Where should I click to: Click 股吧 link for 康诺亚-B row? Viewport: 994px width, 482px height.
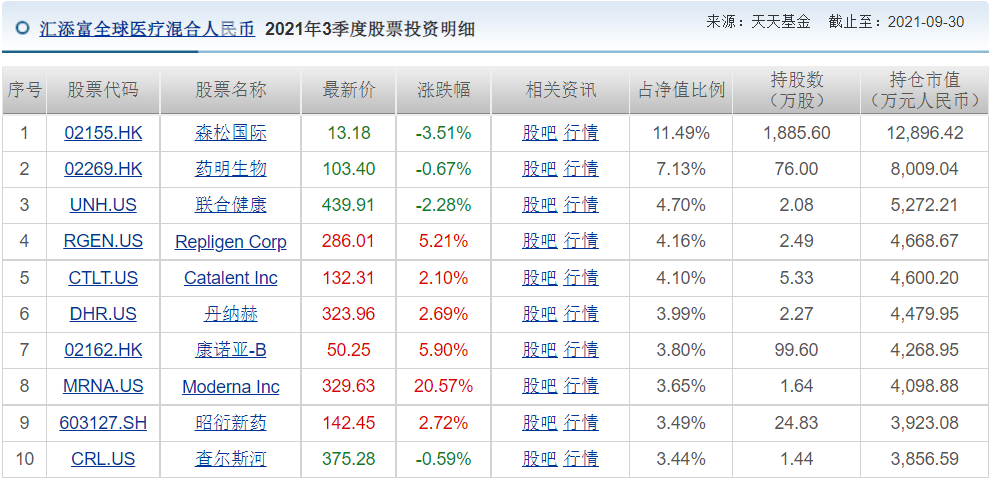click(x=539, y=350)
